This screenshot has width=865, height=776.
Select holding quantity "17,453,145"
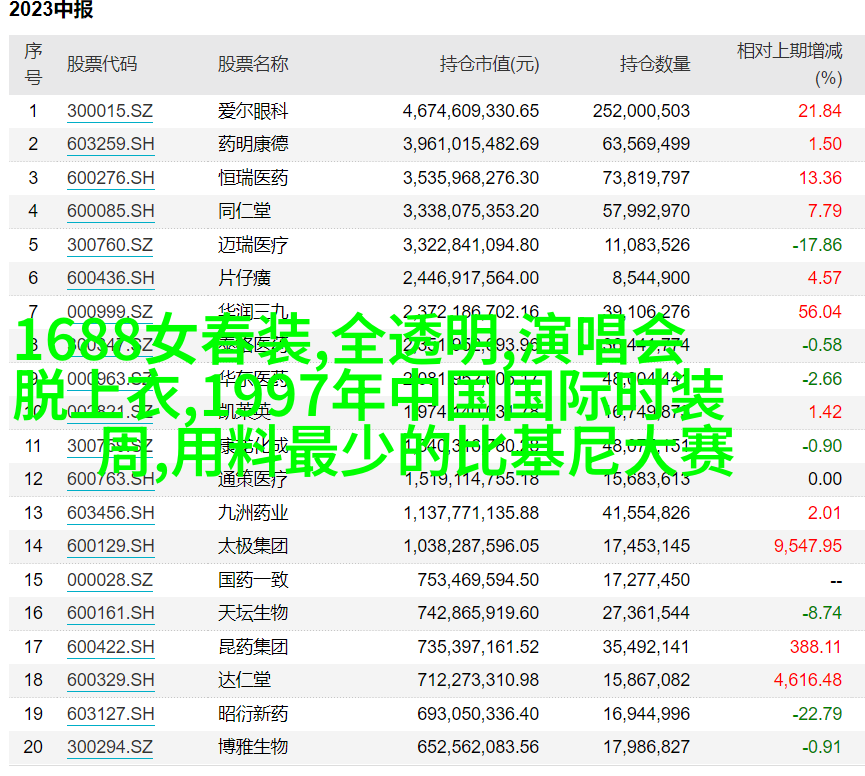tap(646, 545)
